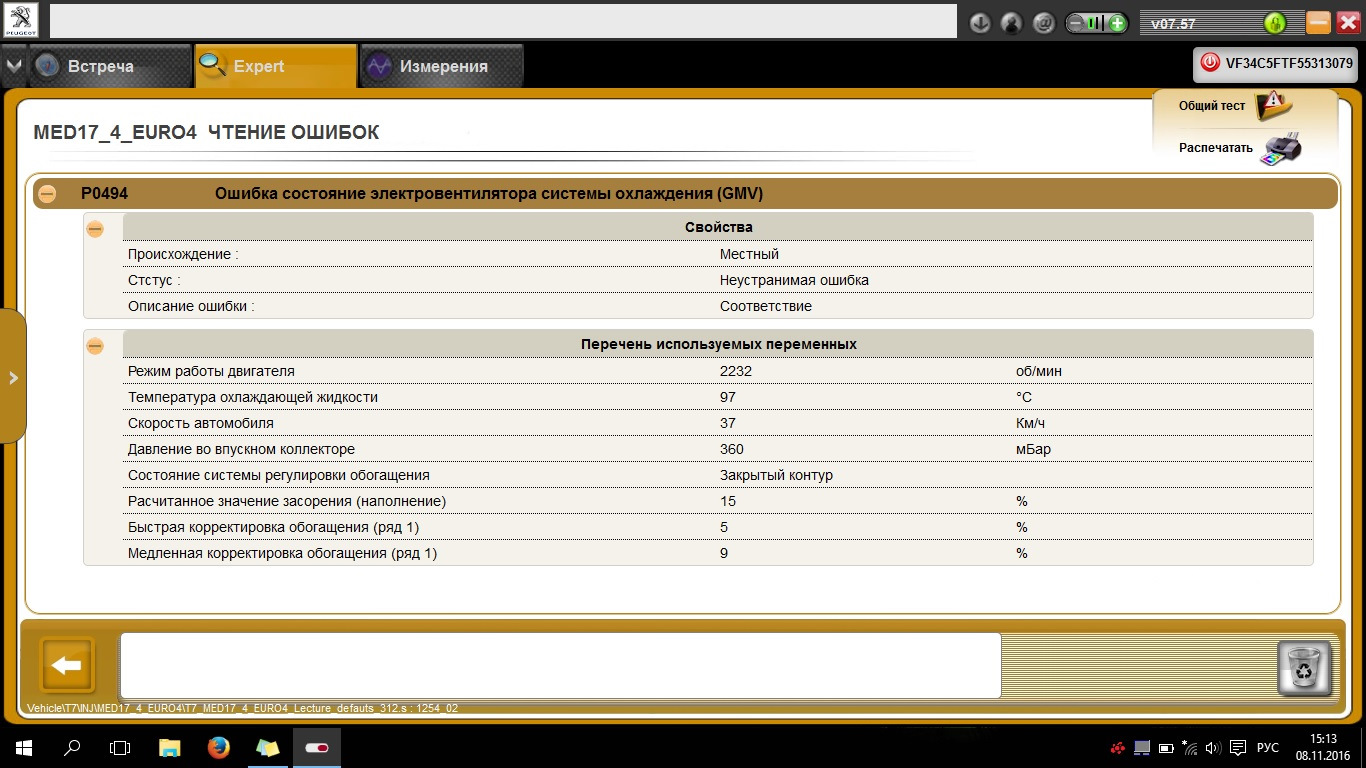Click the @ email icon in top bar

(1043, 22)
